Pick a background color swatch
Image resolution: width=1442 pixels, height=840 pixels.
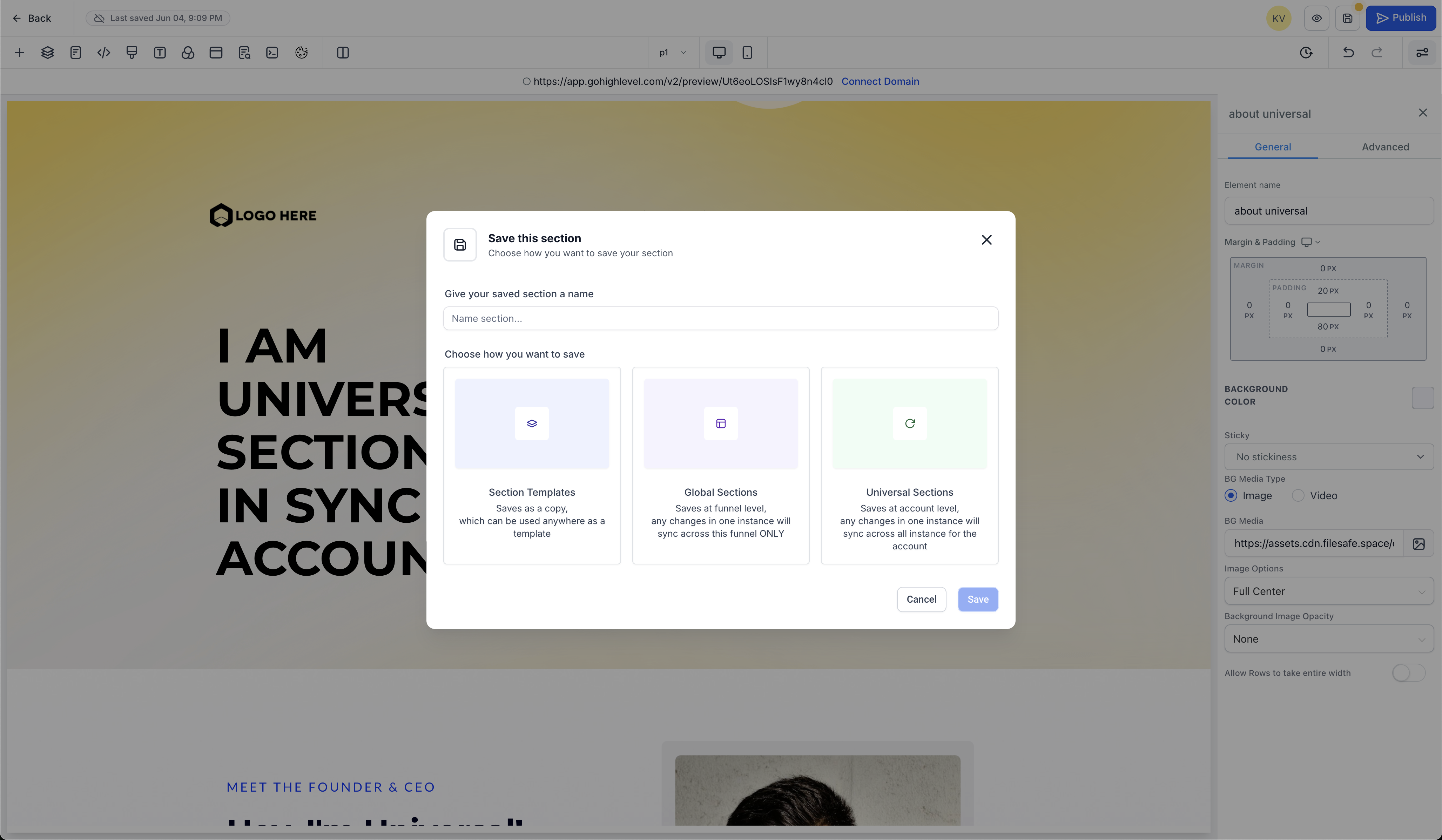tap(1423, 398)
